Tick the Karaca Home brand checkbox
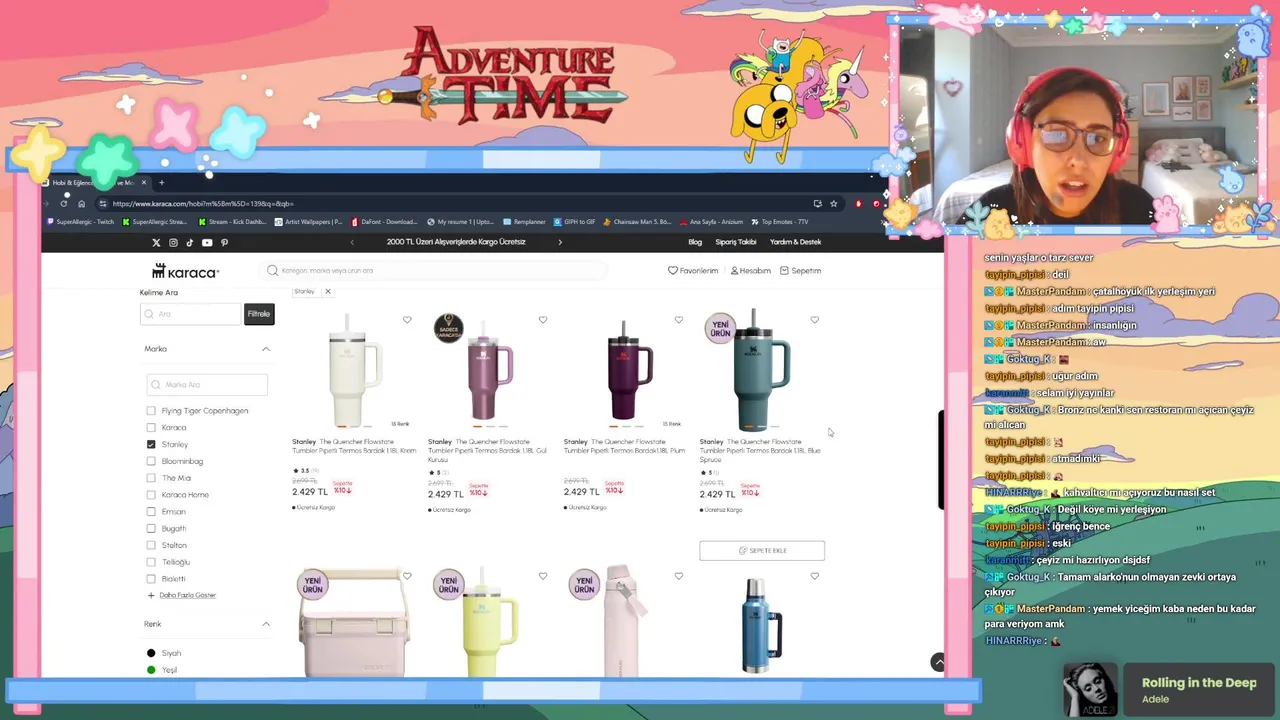The height and width of the screenshot is (720, 1280). coord(151,495)
